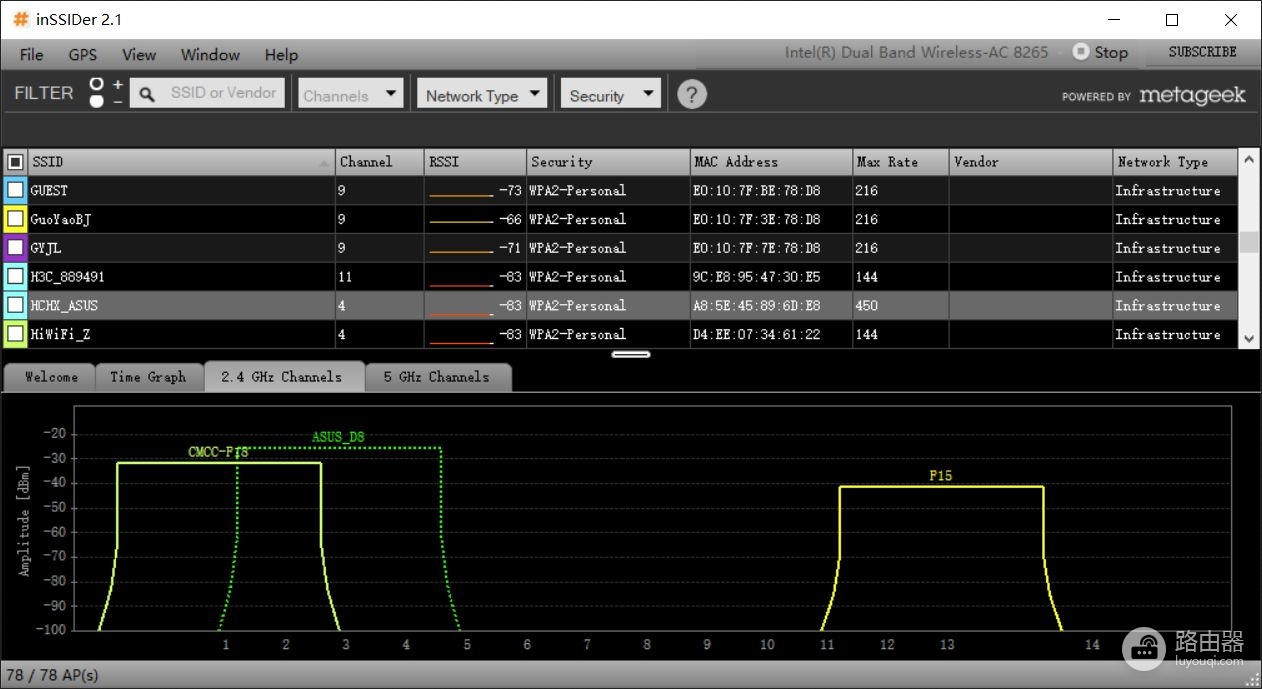Click the SSID or Vendor search field
This screenshot has width=1262, height=689.
pos(223,93)
